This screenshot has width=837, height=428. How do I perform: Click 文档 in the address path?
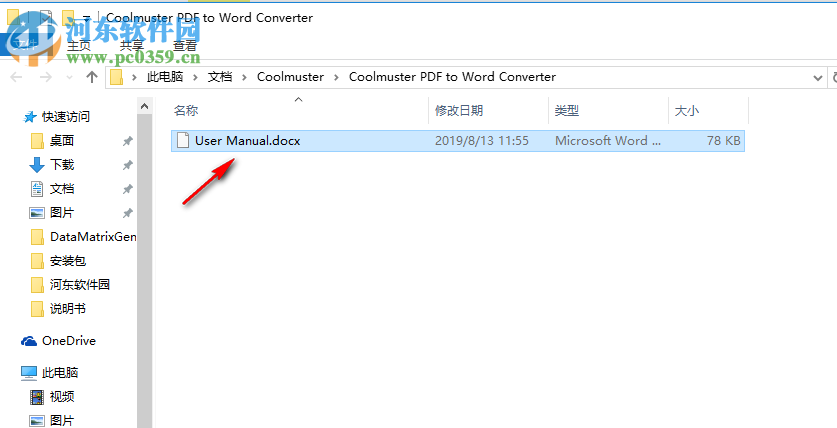pos(220,77)
